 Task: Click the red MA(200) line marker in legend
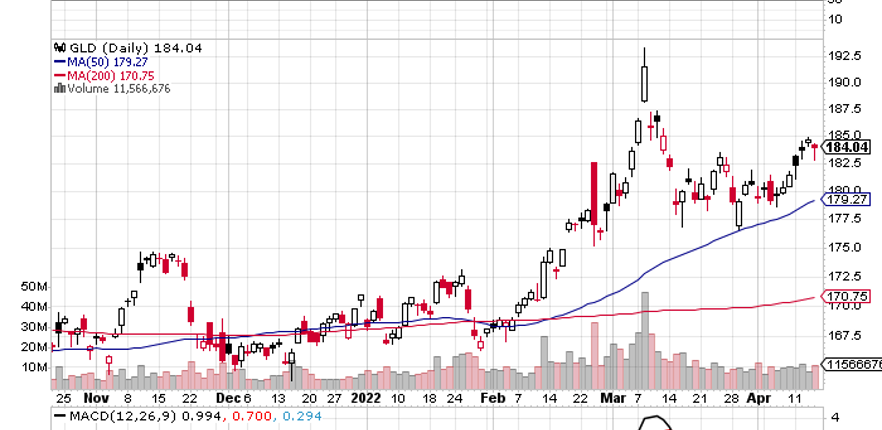click(x=59, y=75)
